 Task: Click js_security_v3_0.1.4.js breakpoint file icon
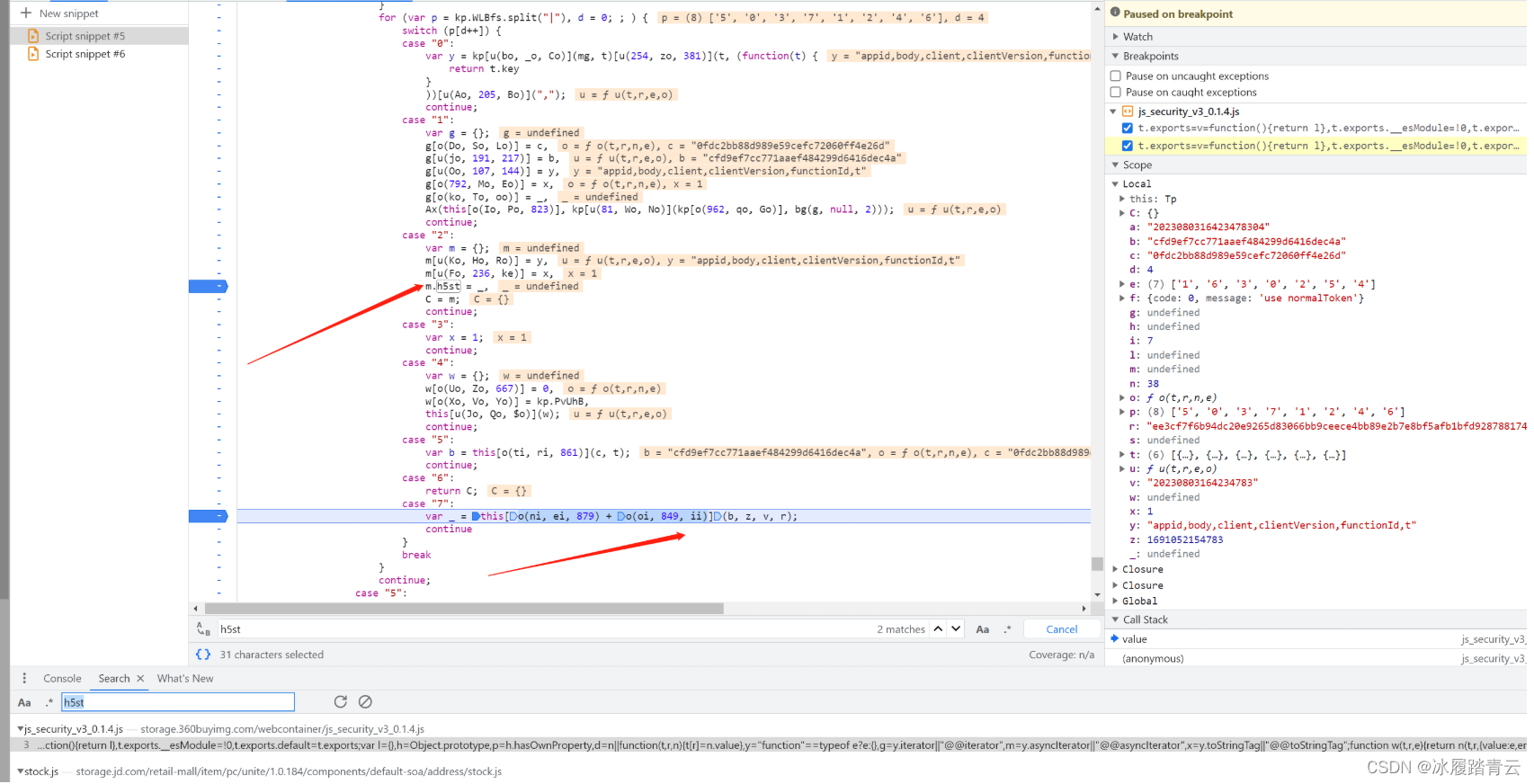tap(1128, 112)
